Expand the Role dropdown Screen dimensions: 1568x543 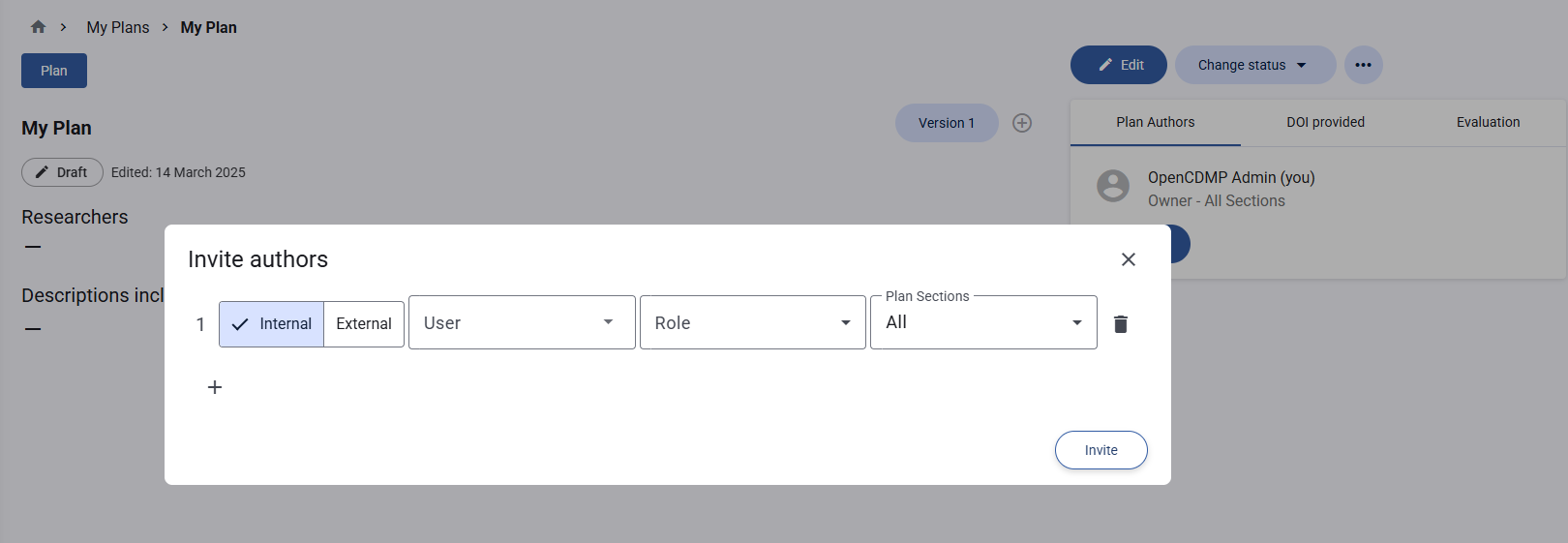(x=752, y=322)
